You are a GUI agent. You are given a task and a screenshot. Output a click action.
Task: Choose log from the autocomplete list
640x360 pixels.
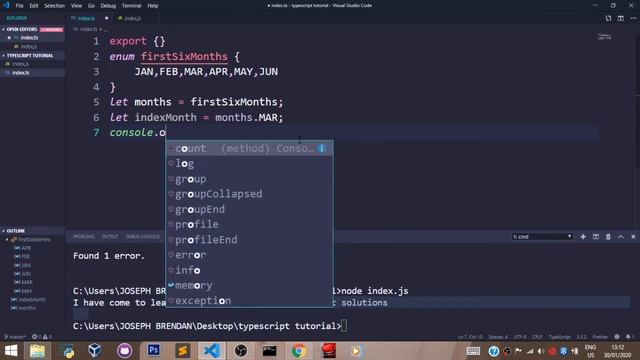pyautogui.click(x=249, y=164)
